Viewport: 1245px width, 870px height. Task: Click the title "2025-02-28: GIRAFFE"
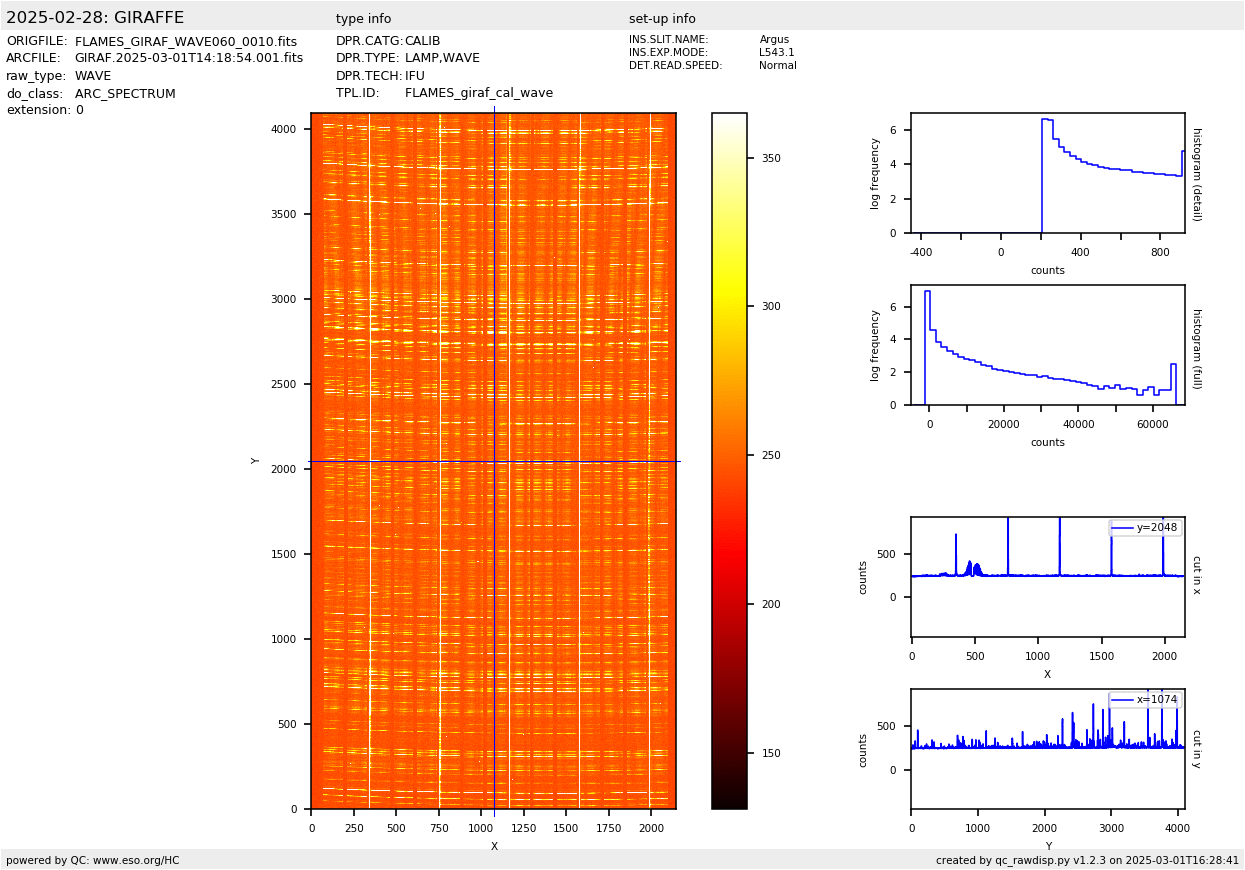95,18
